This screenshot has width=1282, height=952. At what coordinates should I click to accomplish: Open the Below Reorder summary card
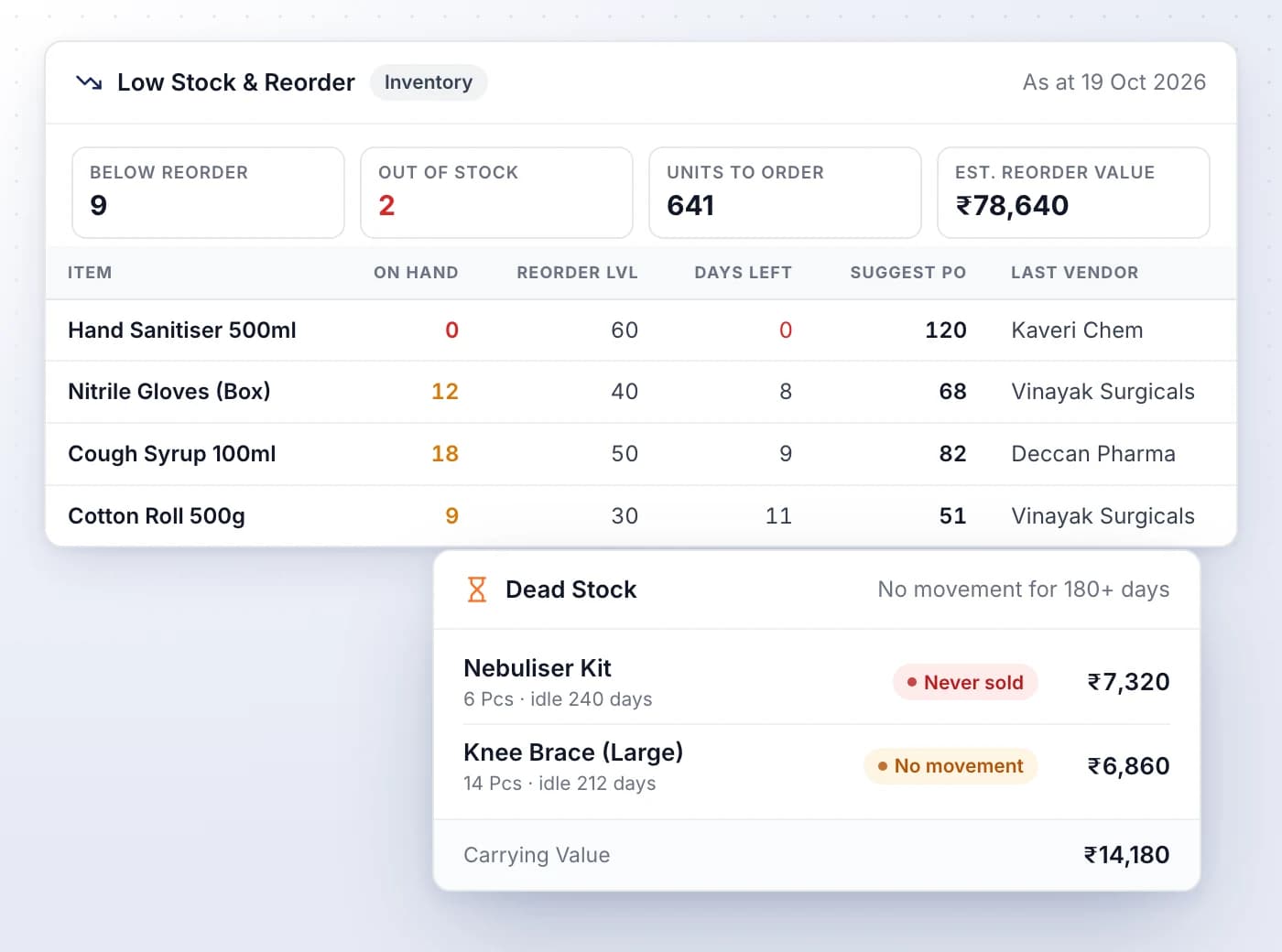pyautogui.click(x=208, y=192)
